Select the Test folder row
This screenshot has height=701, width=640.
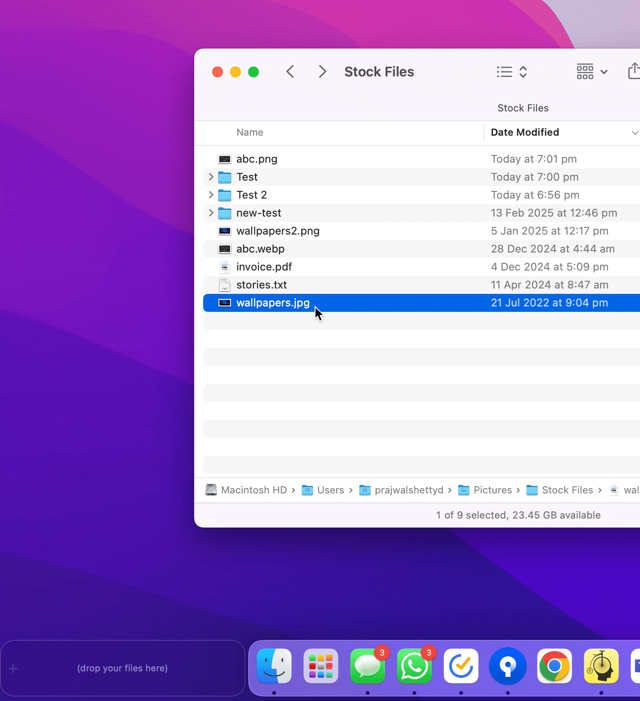point(421,177)
